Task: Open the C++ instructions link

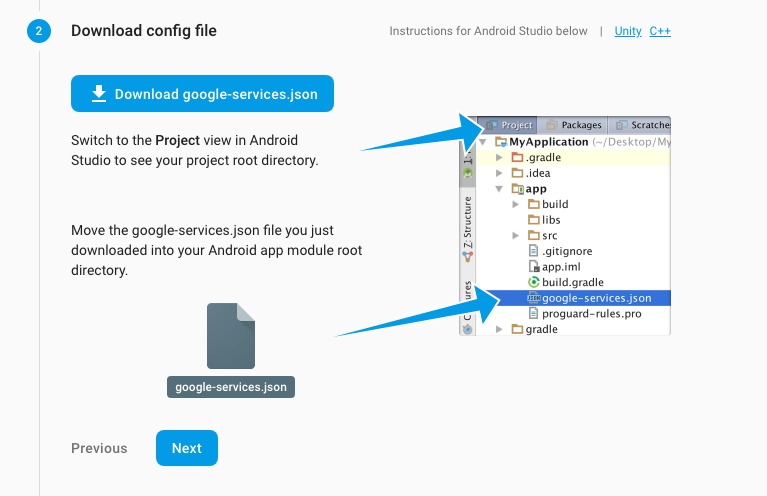Action: click(x=660, y=31)
